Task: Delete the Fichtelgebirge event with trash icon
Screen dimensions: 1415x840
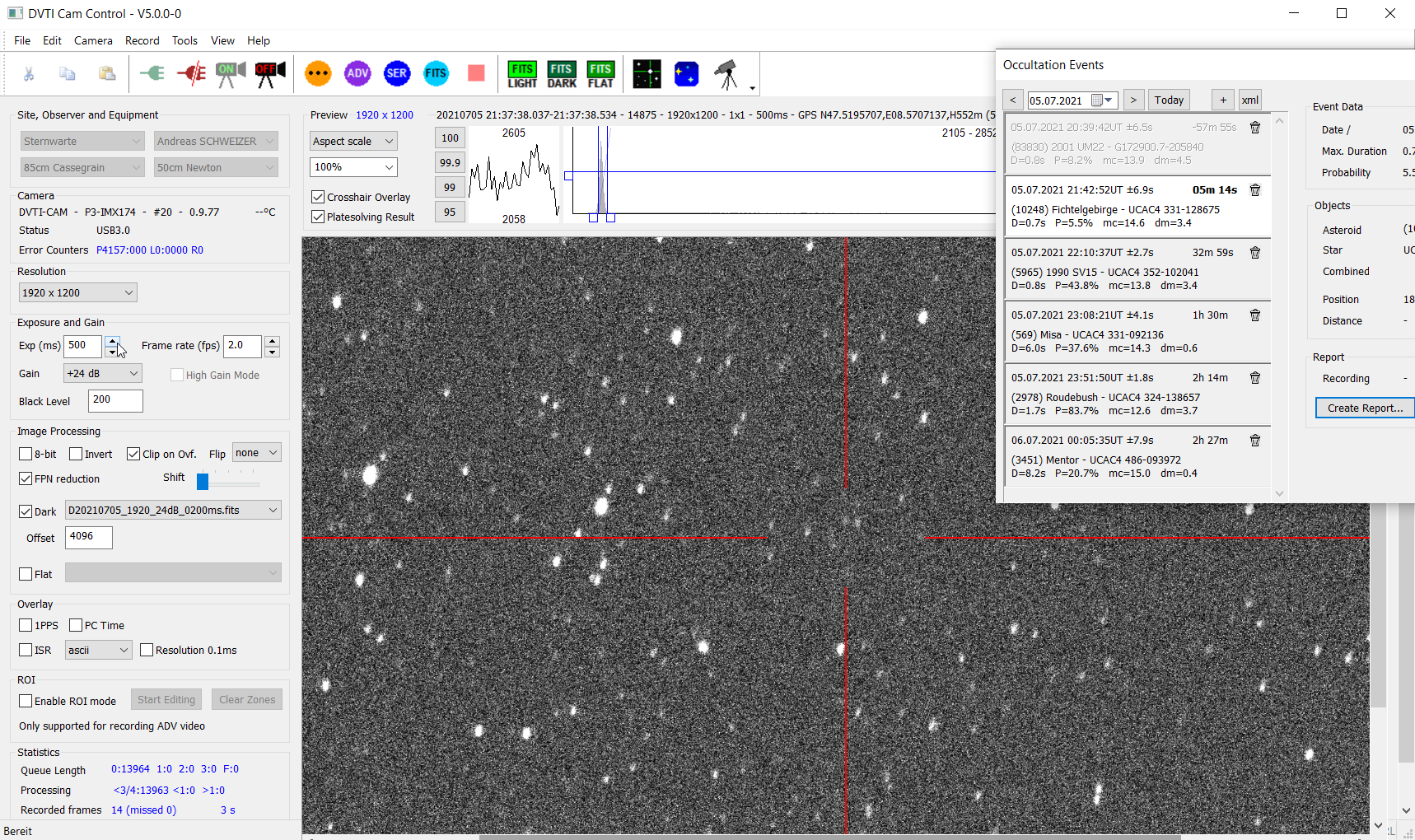Action: click(1255, 190)
